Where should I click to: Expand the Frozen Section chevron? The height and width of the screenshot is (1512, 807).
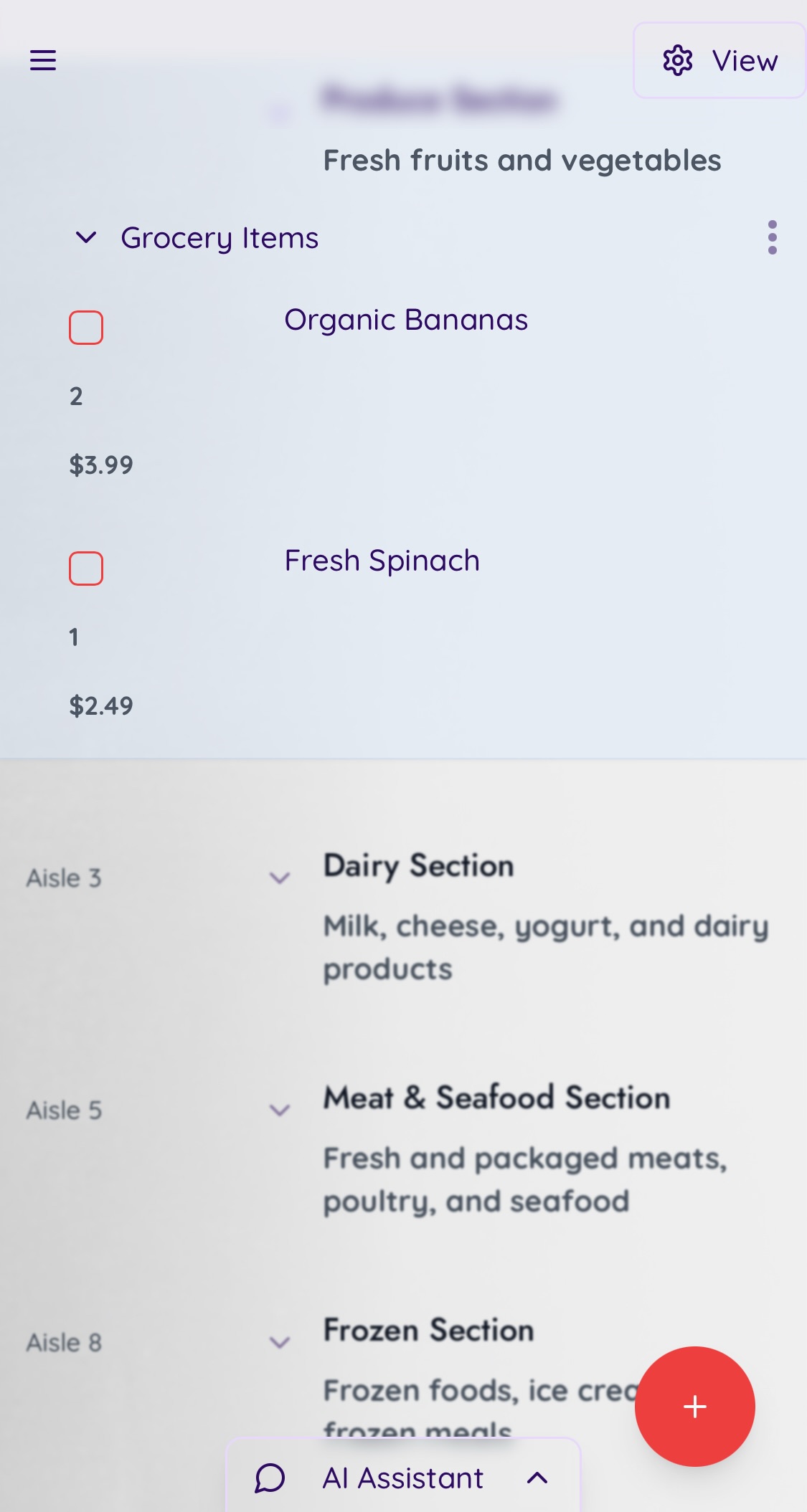279,1342
